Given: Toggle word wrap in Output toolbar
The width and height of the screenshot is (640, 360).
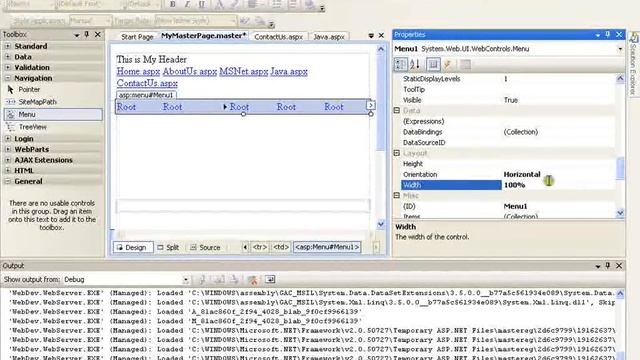Looking at the screenshot, I should click(270, 280).
